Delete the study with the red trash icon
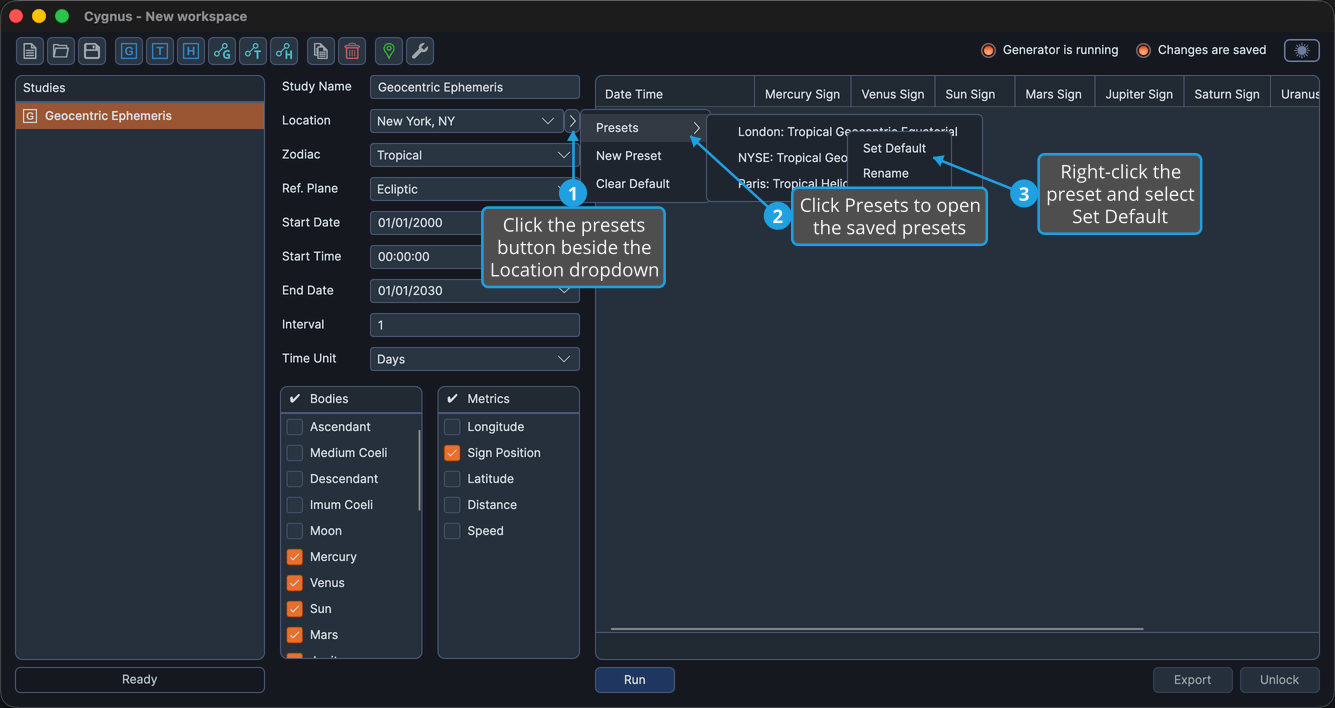The height and width of the screenshot is (708, 1335). pyautogui.click(x=352, y=51)
